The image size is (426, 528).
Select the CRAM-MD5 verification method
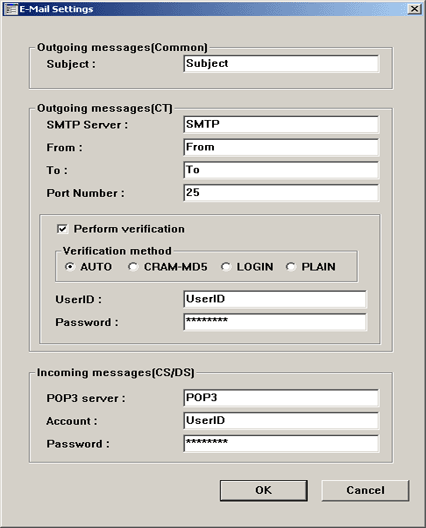[x=133, y=267]
